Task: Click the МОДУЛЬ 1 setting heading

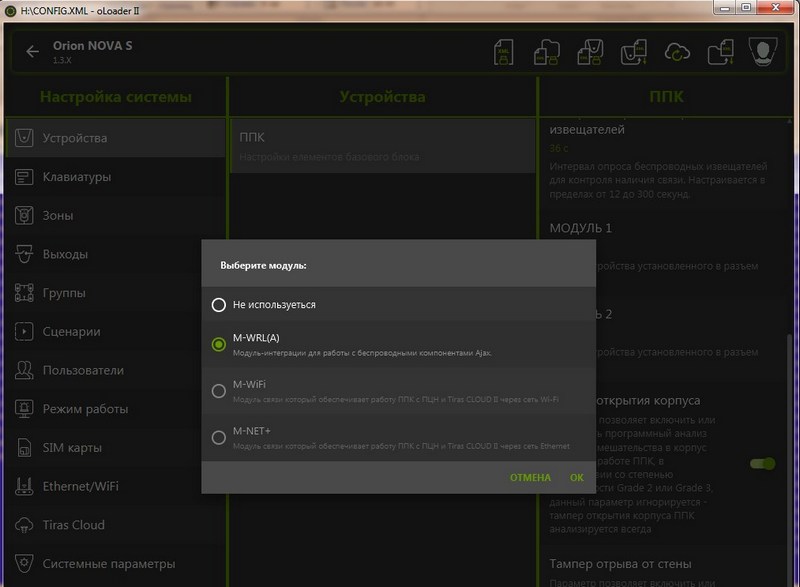Action: (x=581, y=228)
